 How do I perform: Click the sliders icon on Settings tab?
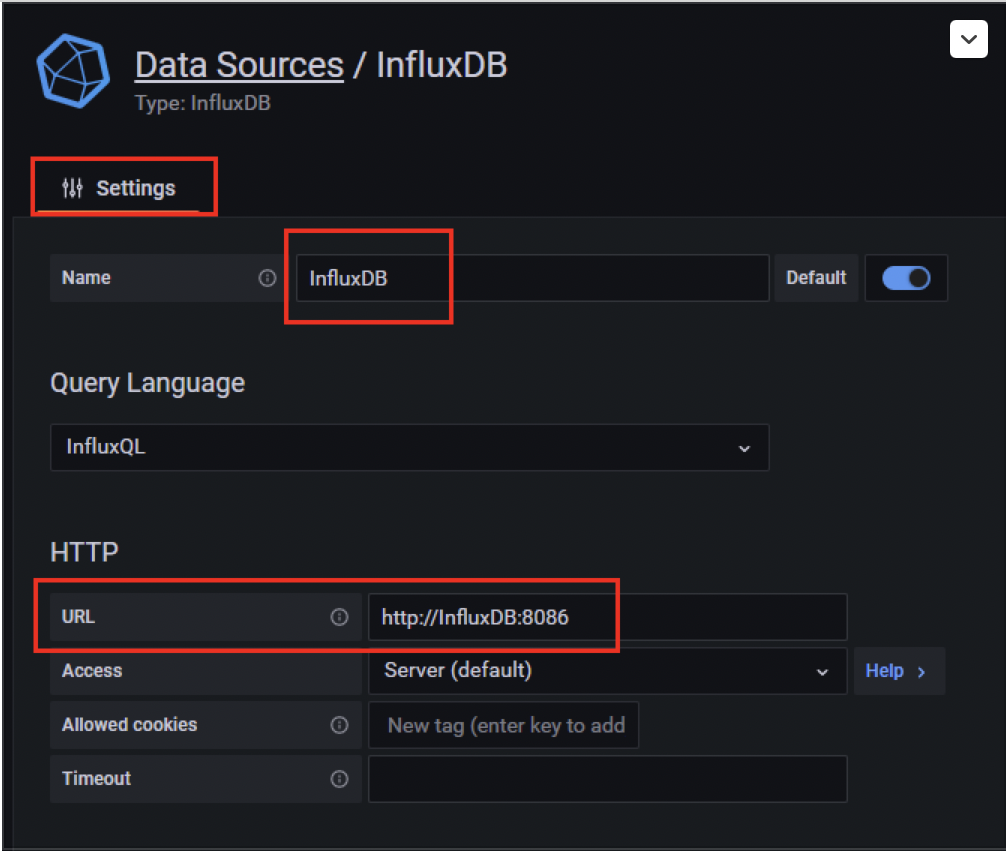pos(72,188)
